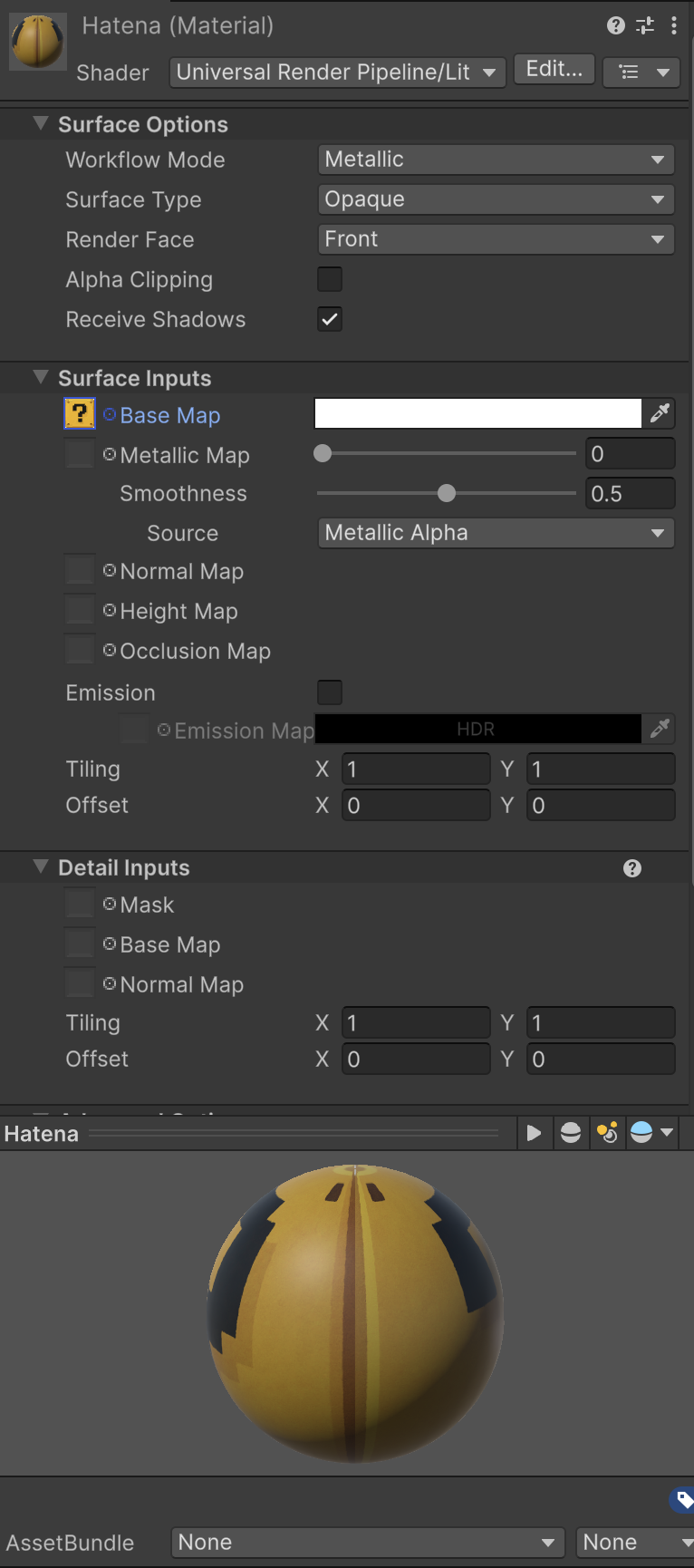The height and width of the screenshot is (1568, 694).
Task: Click the Detail Inputs help icon
Action: click(x=632, y=868)
